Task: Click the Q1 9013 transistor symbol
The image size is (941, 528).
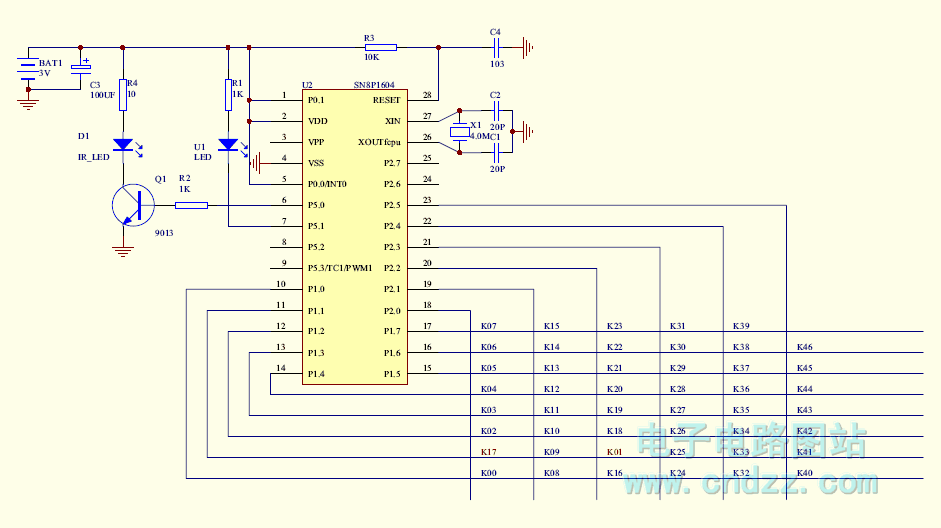Action: [131, 205]
